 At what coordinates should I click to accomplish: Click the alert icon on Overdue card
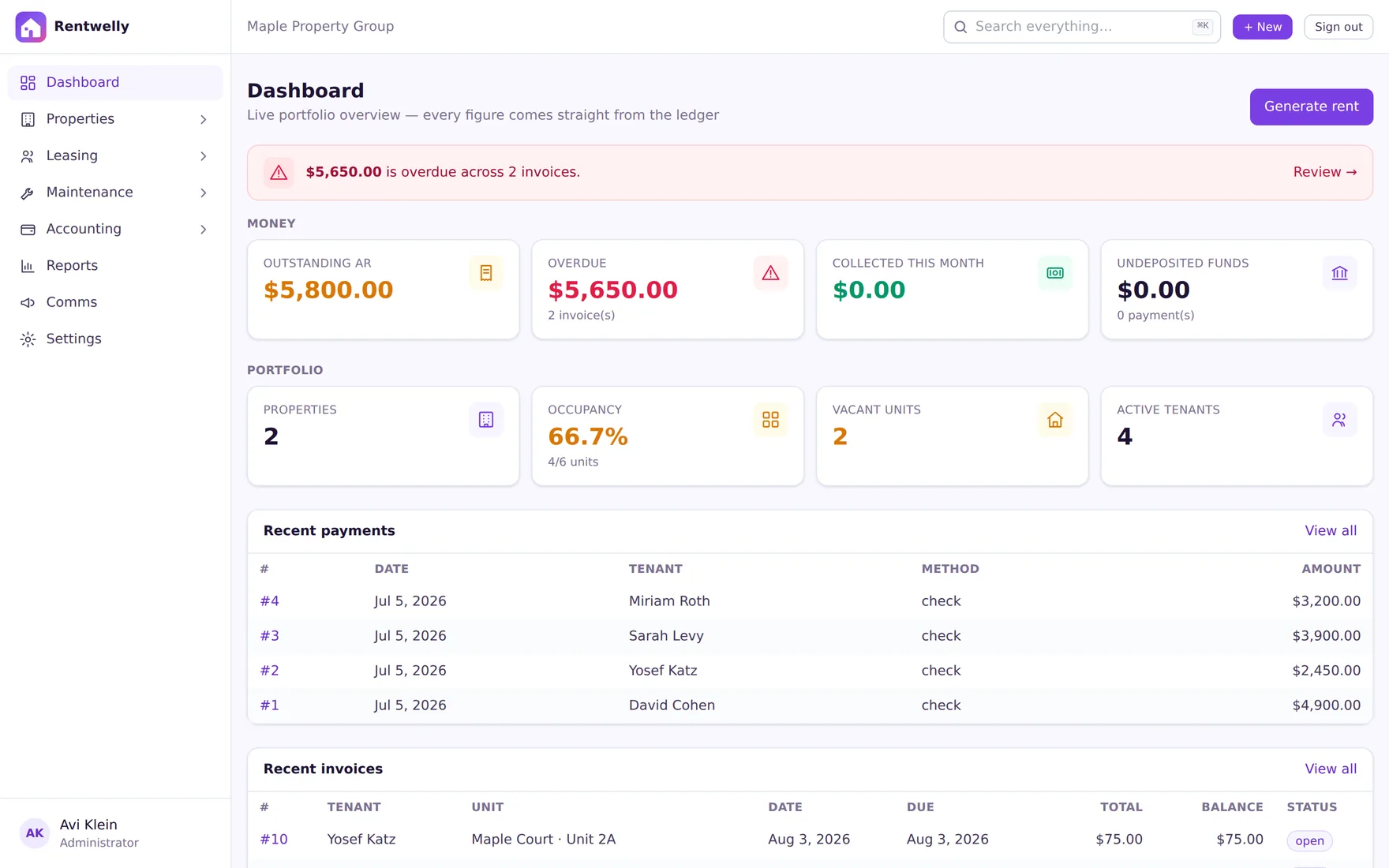(x=770, y=273)
